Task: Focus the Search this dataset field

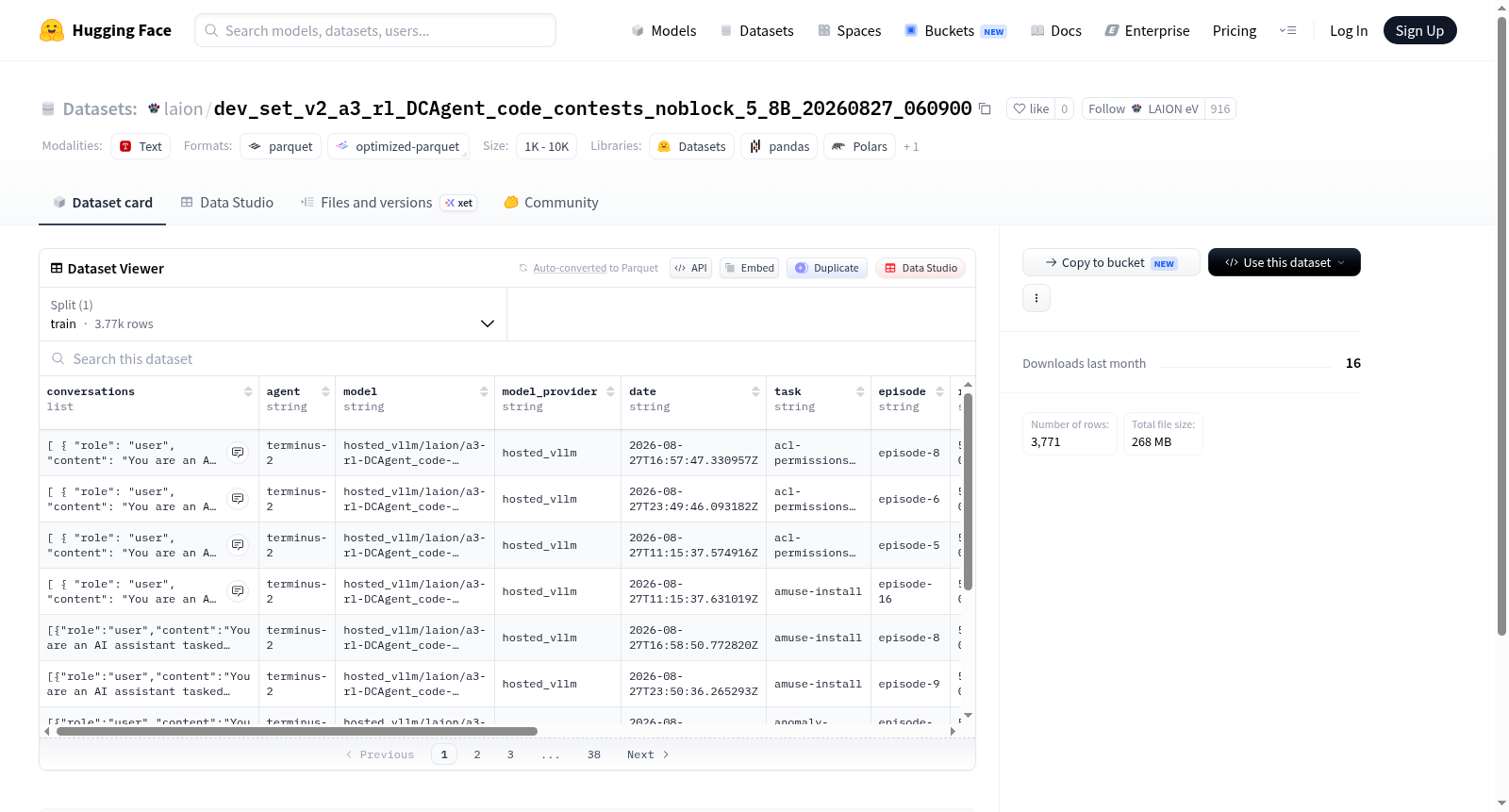Action: pos(507,358)
